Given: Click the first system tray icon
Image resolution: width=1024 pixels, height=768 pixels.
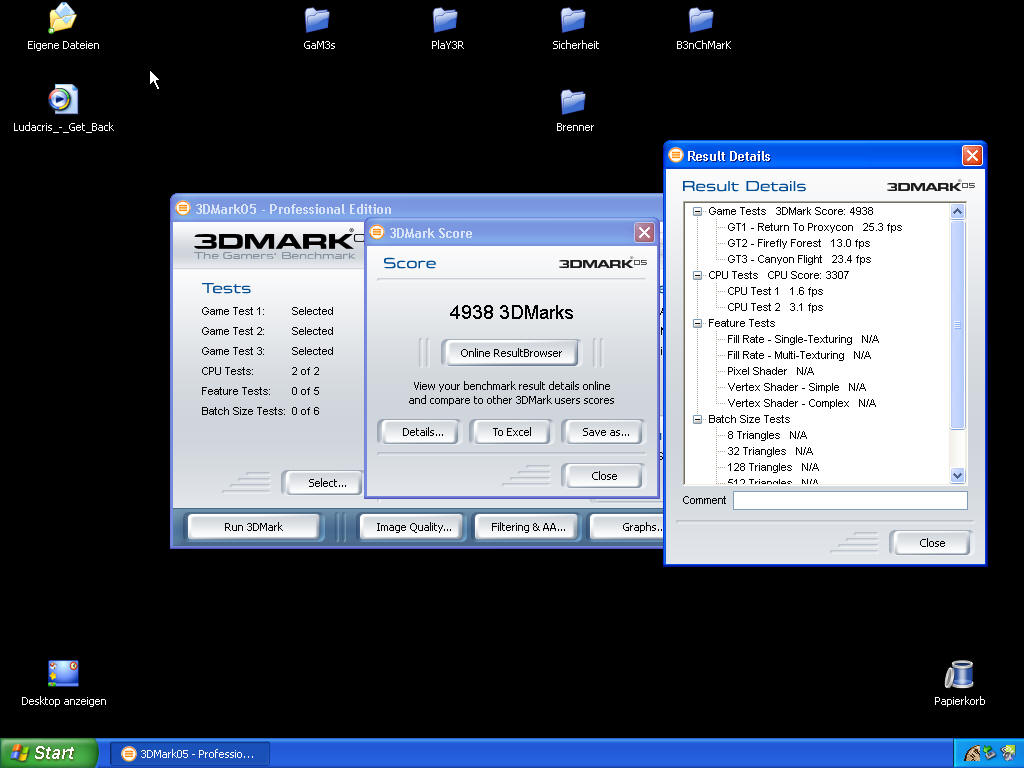Looking at the screenshot, I should click(972, 754).
